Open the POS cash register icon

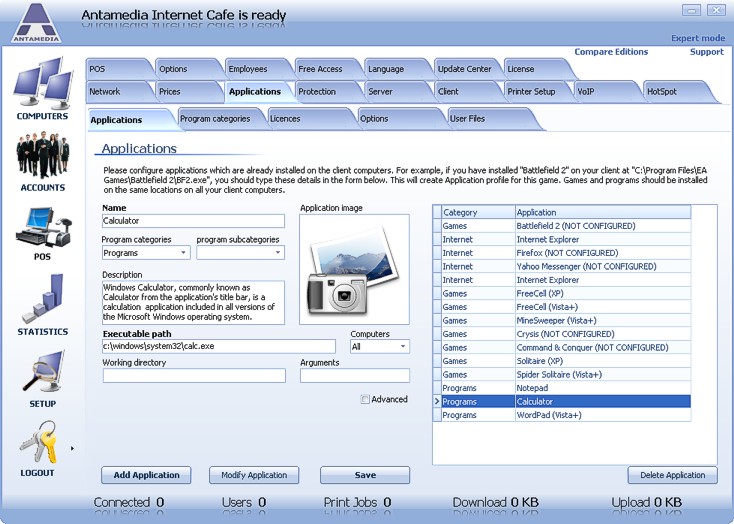tap(43, 227)
